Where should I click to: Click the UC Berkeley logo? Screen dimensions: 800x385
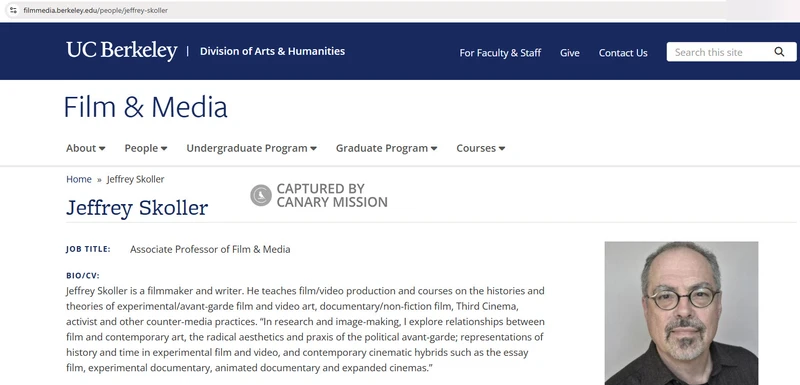(x=122, y=51)
